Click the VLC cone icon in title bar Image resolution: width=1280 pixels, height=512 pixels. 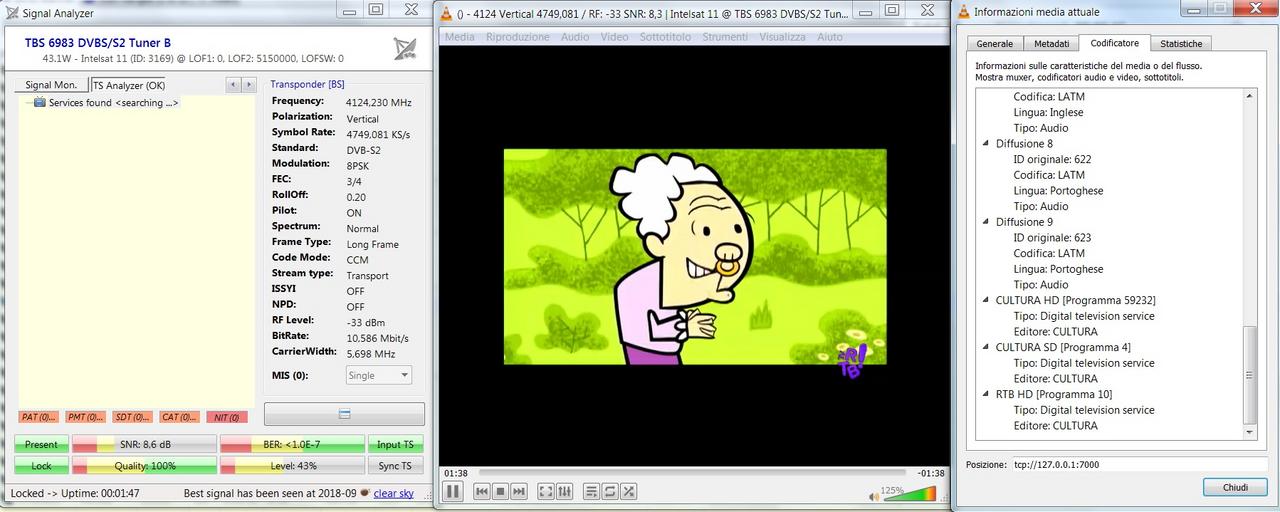(446, 12)
